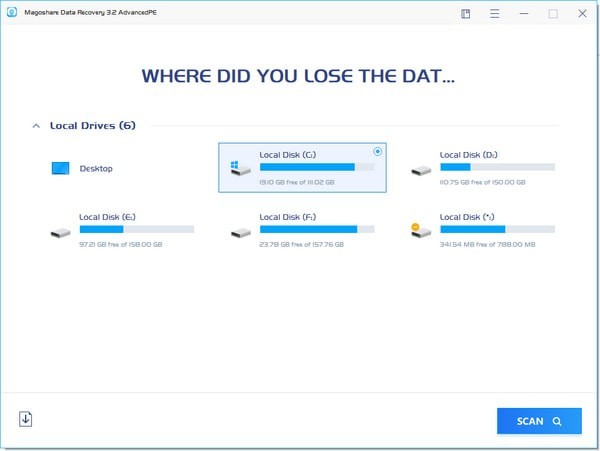Toggle the radio button on Local Disk (C:)

(x=377, y=151)
